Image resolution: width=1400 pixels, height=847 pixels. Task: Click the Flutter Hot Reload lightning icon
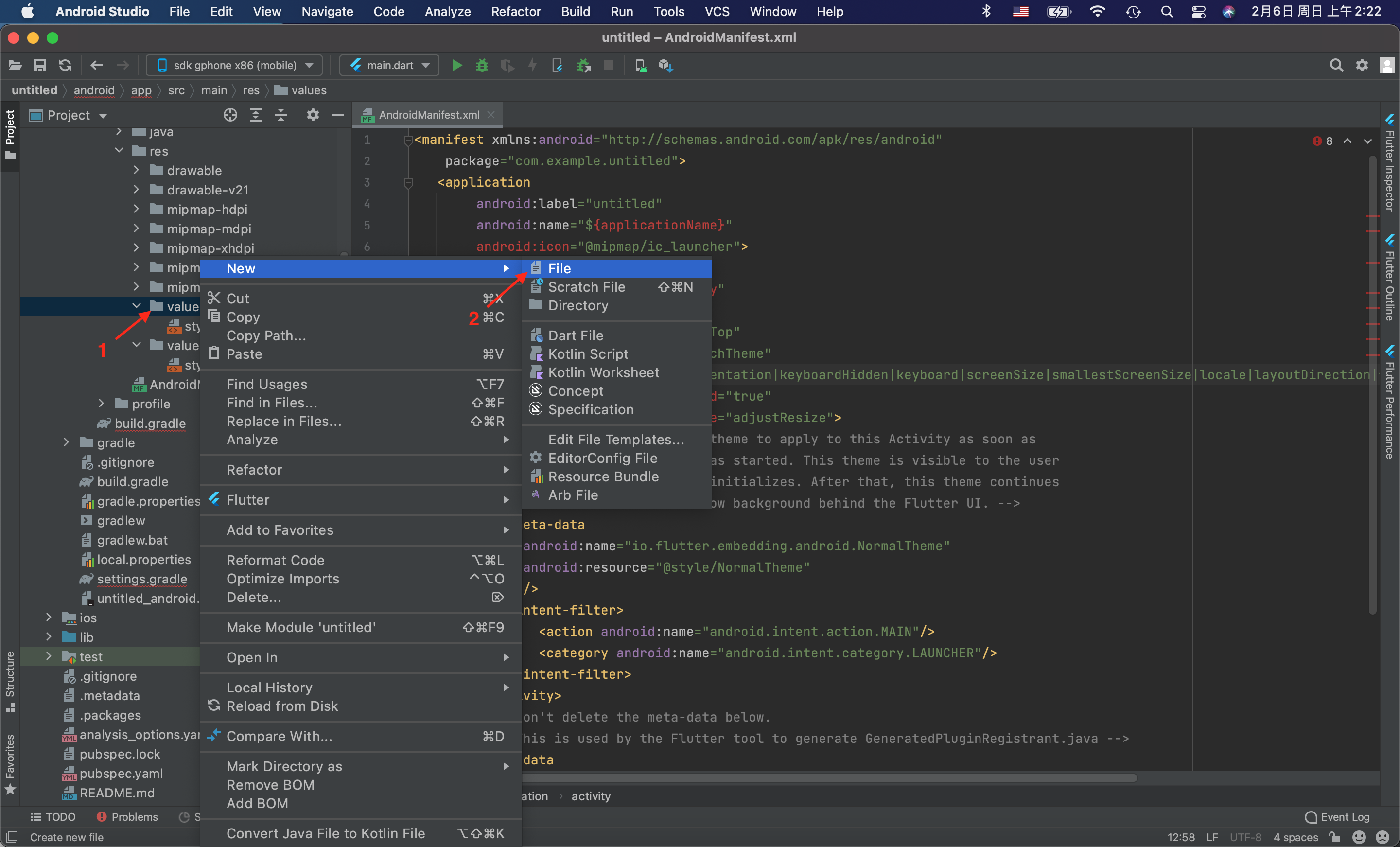point(532,65)
